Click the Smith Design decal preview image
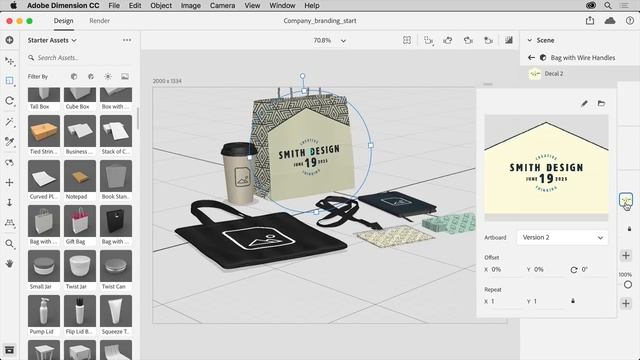The width and height of the screenshot is (640, 360). [546, 168]
